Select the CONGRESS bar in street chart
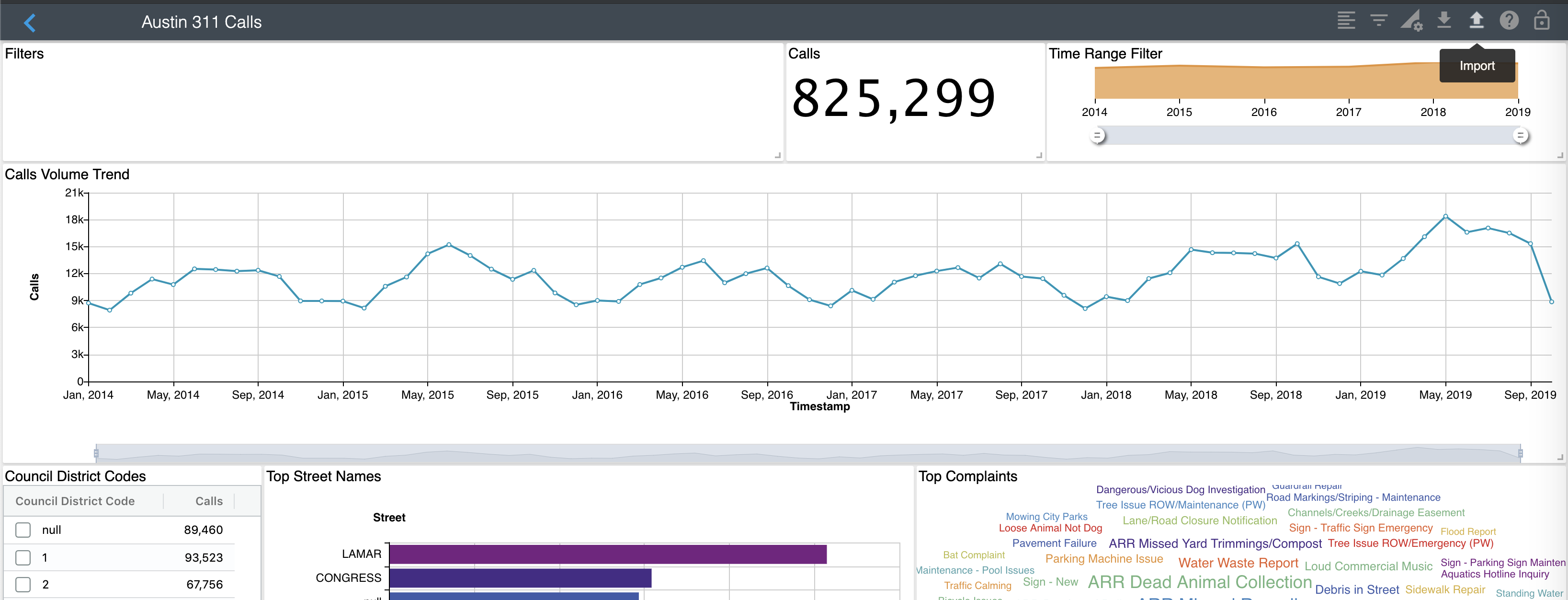 [x=521, y=578]
